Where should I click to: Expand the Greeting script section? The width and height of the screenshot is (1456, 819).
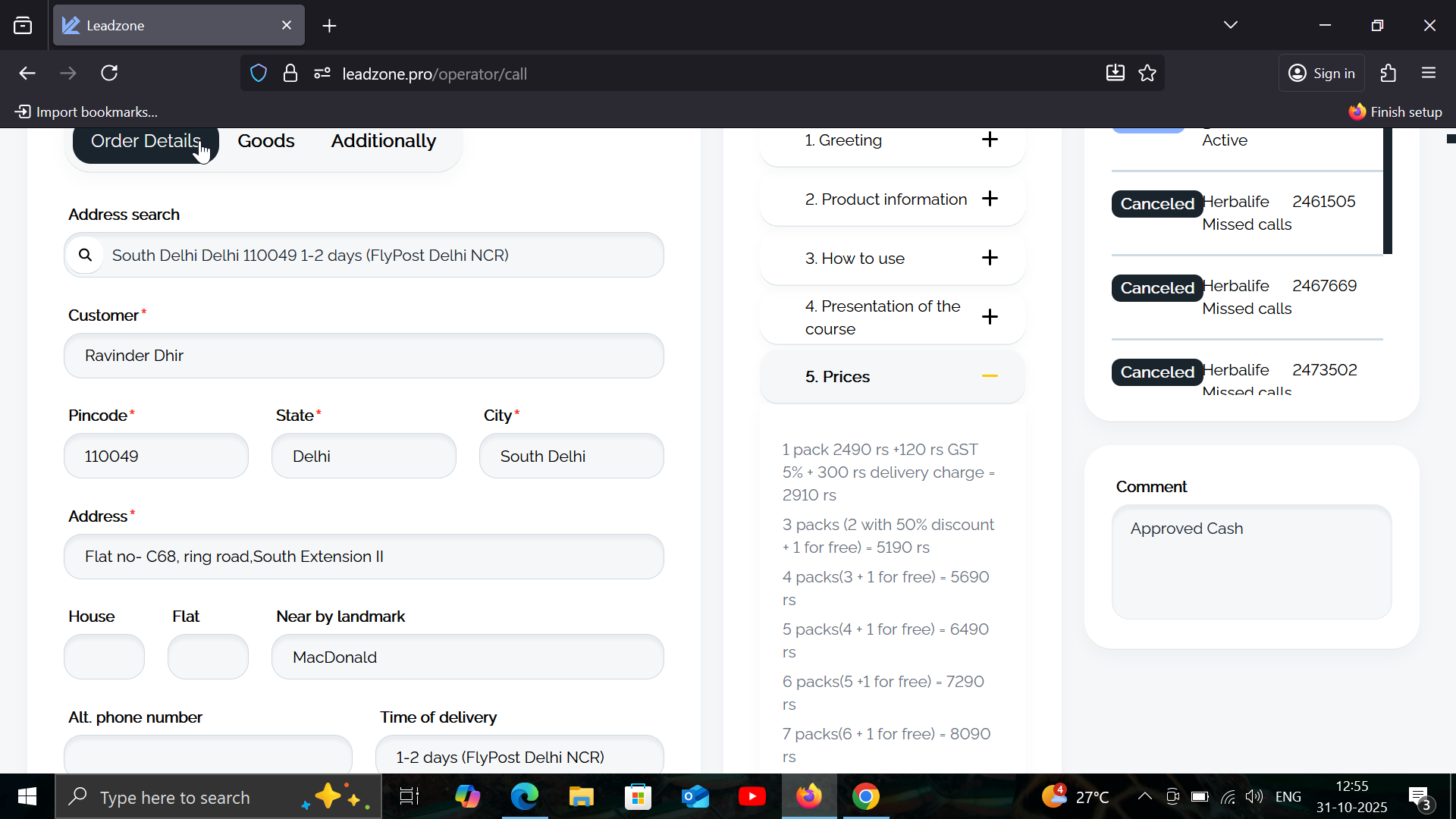point(990,140)
